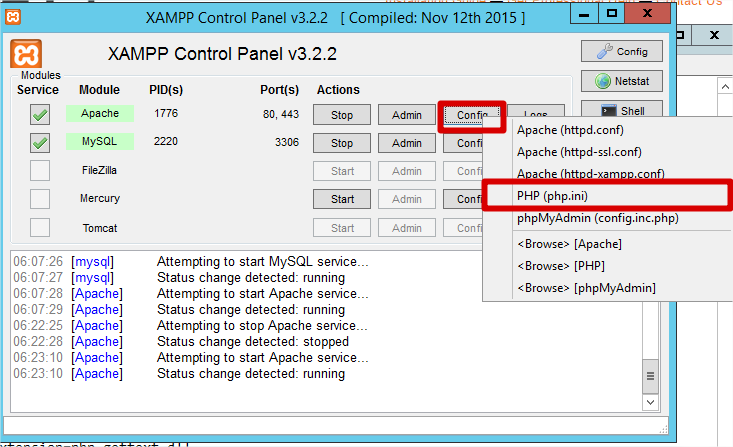
Task: Uninstall the Apache service checkbox
Action: tap(39, 115)
